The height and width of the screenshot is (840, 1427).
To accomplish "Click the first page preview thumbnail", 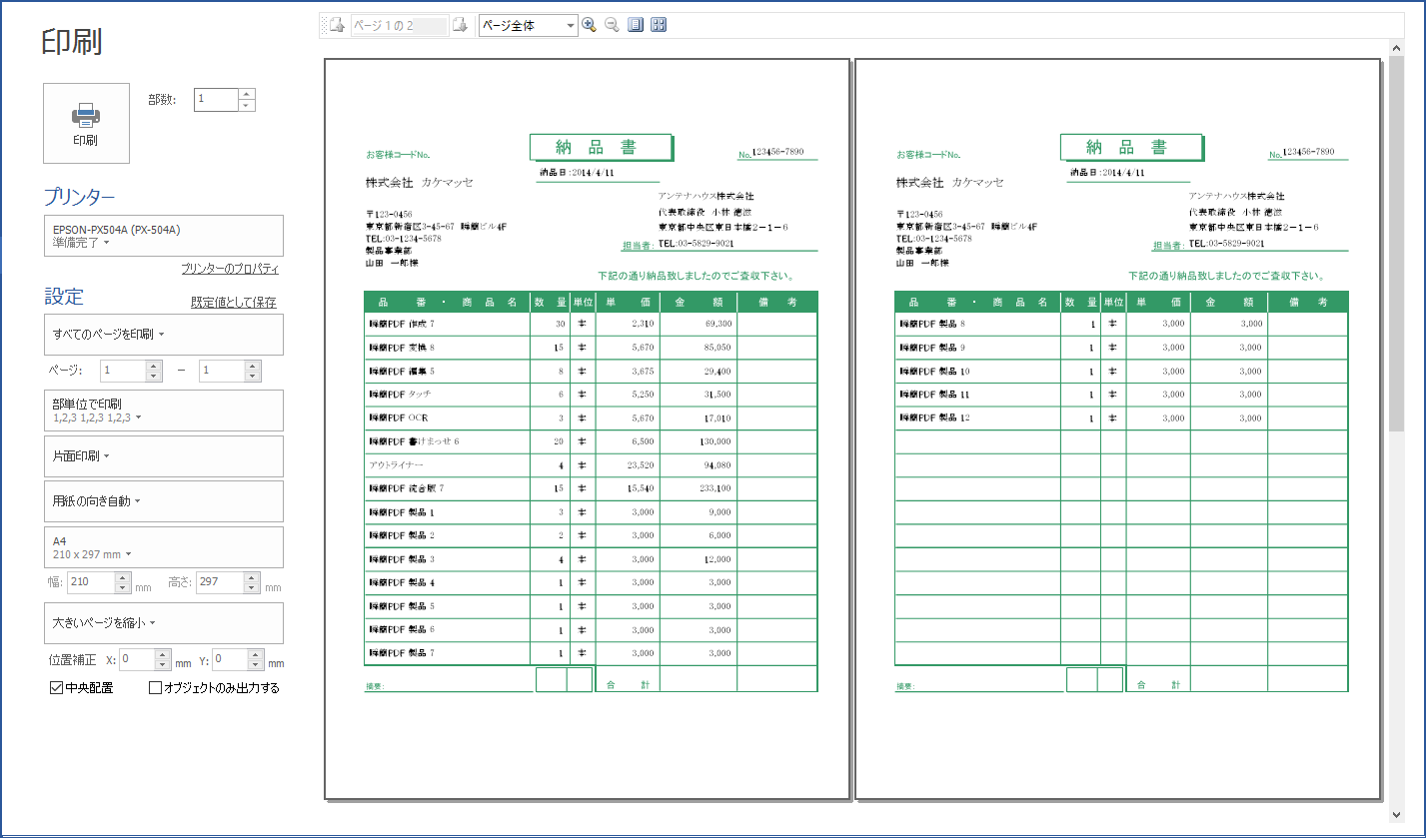I will (587, 428).
